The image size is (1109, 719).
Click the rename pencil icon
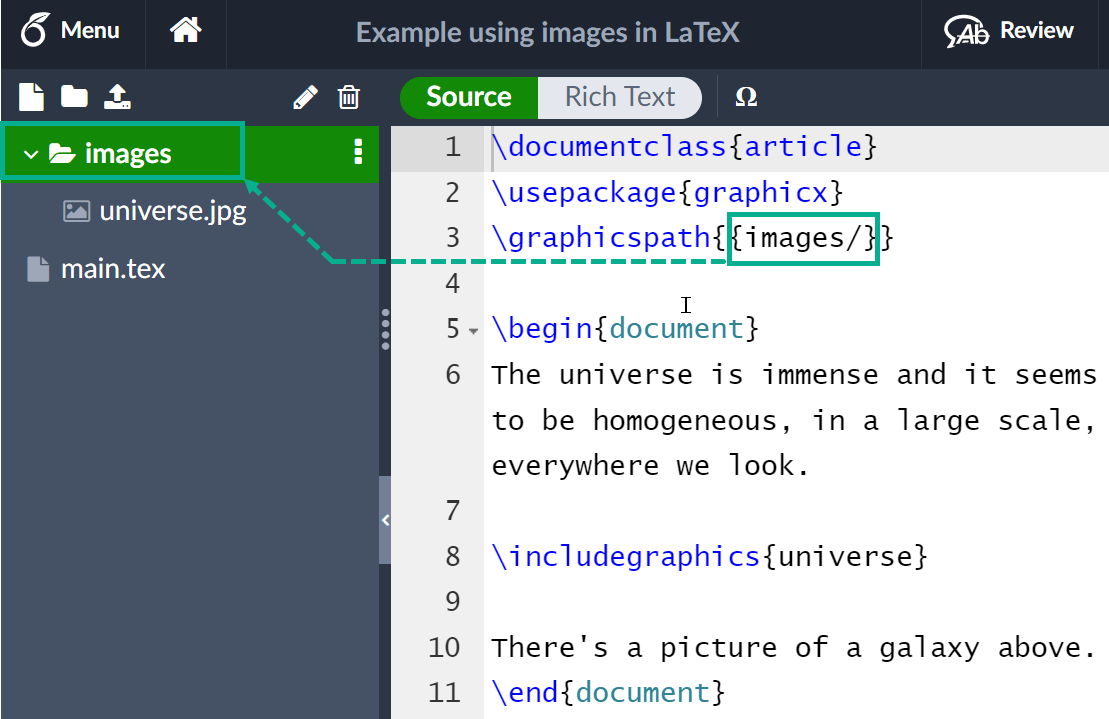coord(305,97)
